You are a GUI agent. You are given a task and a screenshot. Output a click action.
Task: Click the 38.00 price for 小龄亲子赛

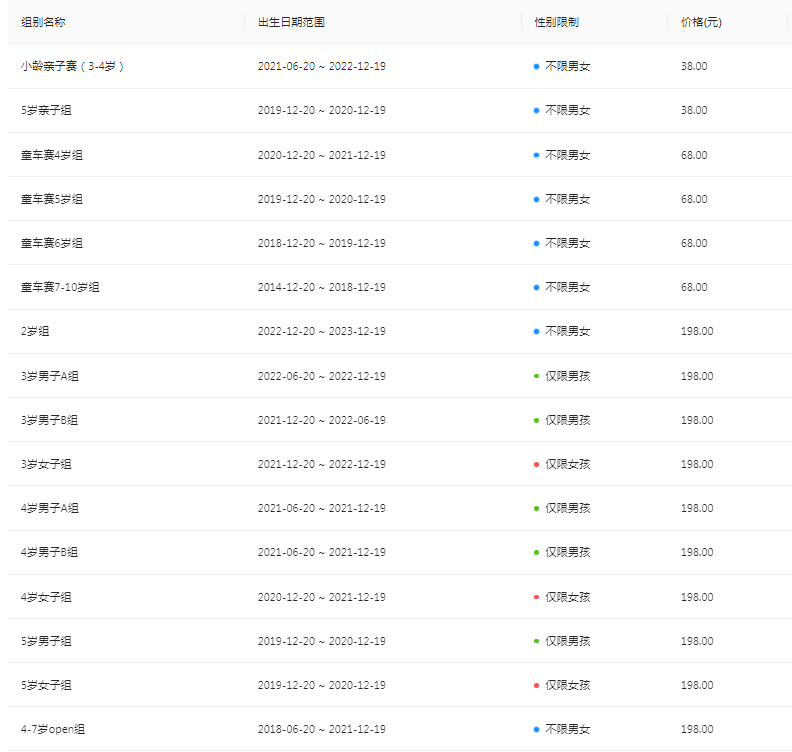694,66
